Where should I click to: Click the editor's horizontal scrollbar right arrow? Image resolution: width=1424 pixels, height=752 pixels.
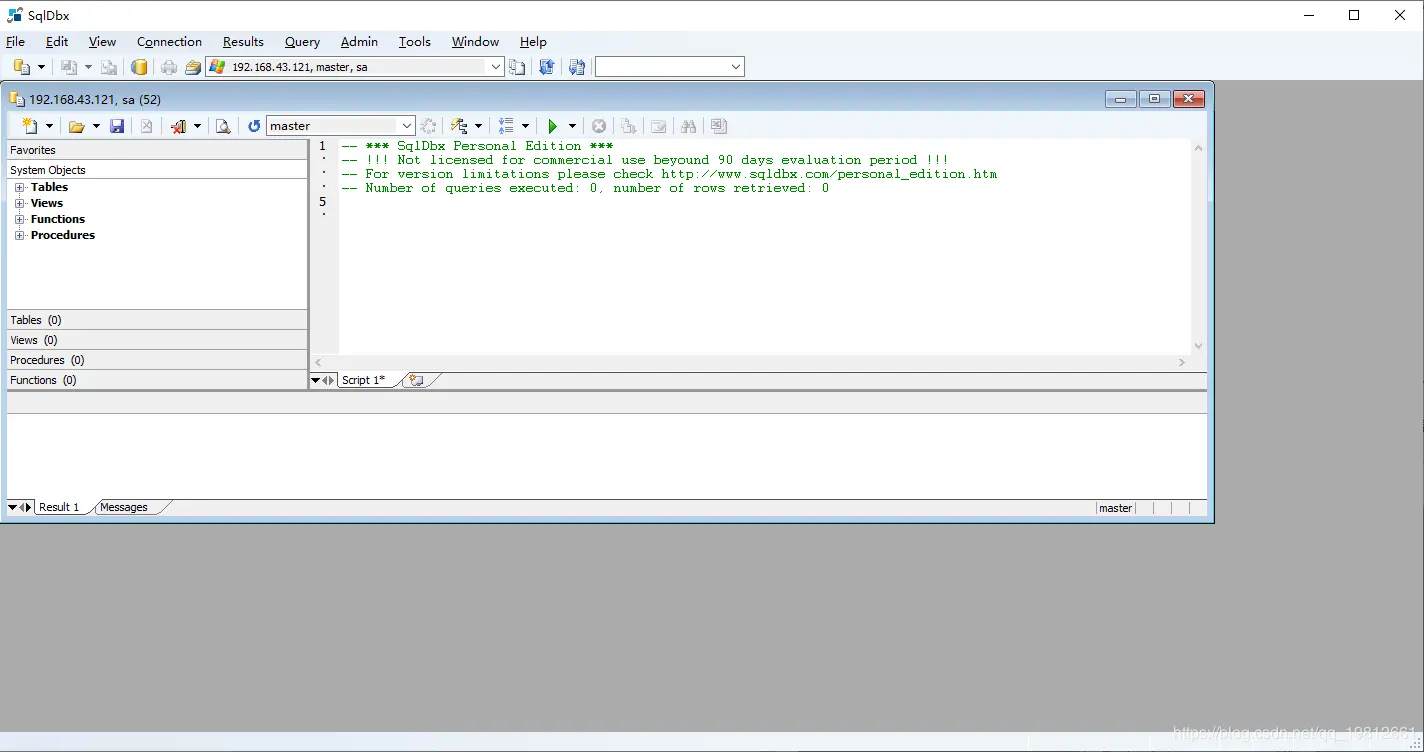[1182, 362]
